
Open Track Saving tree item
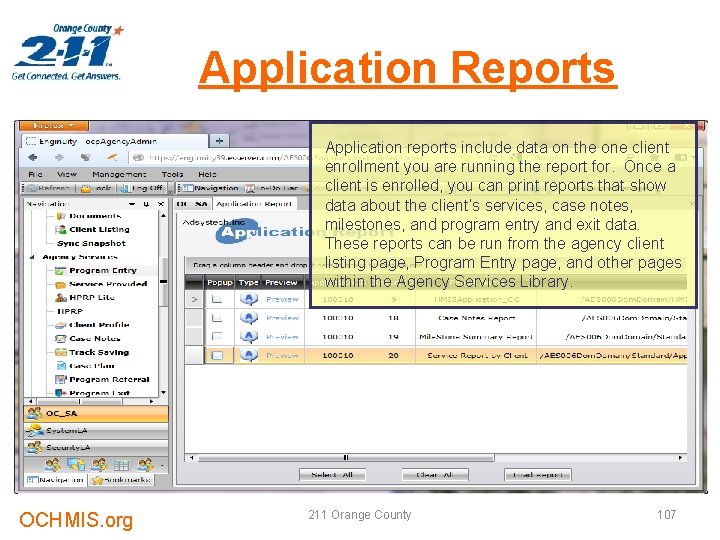coord(92,352)
